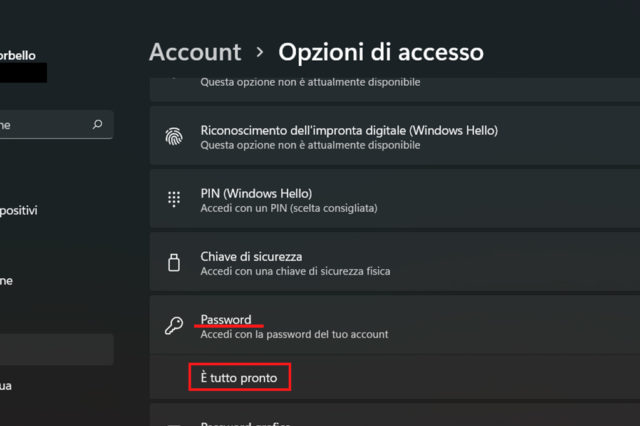Open sidebar item ending in "ua"

tap(6, 386)
